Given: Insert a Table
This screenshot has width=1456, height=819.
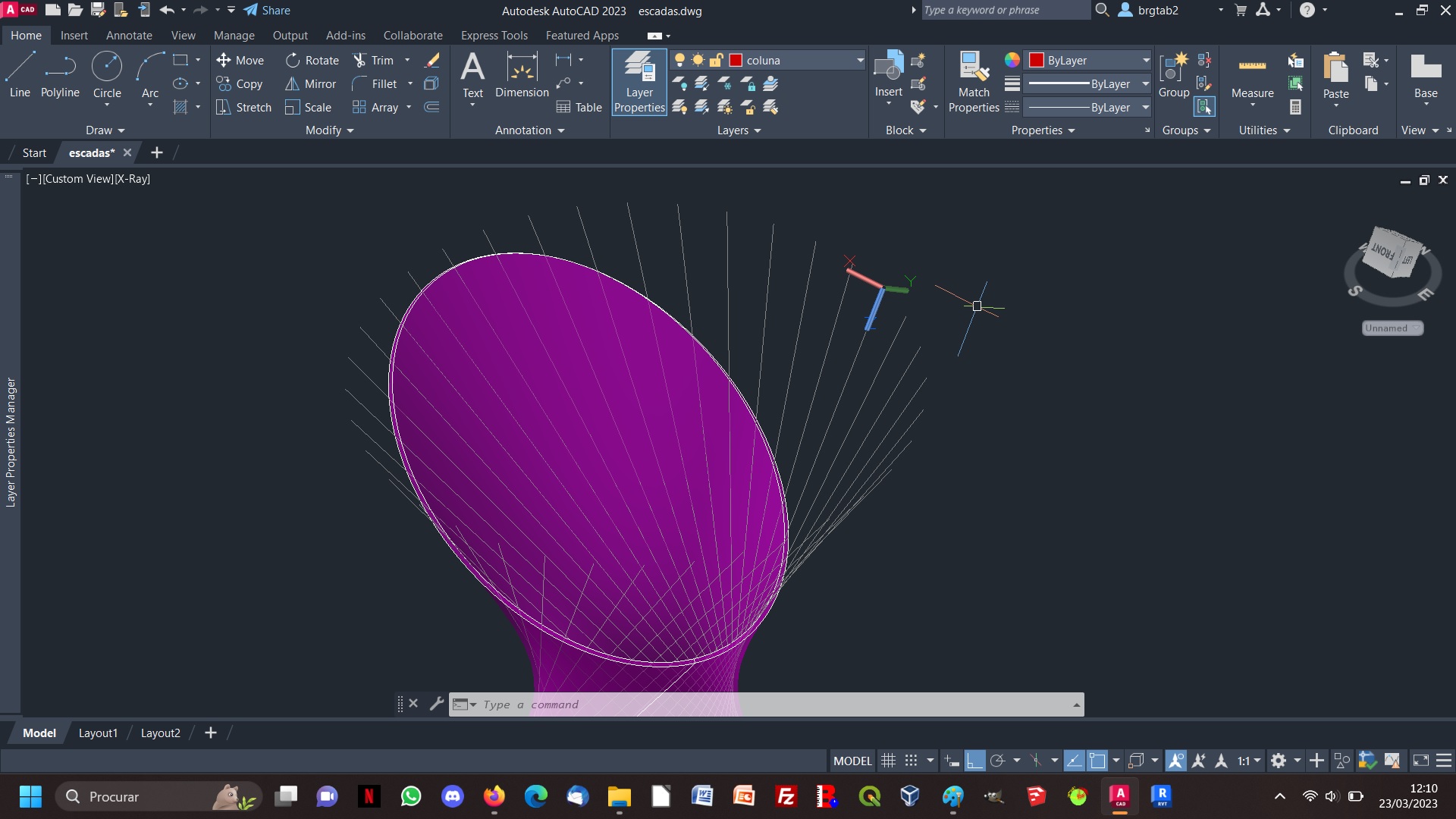Looking at the screenshot, I should tap(579, 107).
